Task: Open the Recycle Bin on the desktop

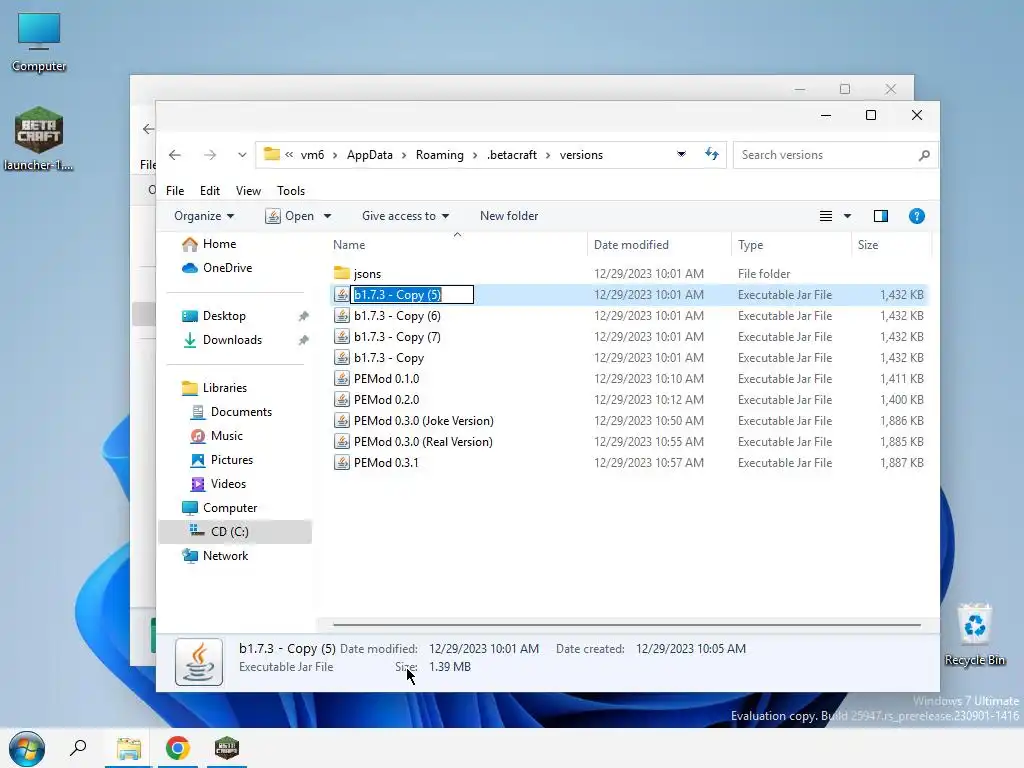Action: coord(974,634)
